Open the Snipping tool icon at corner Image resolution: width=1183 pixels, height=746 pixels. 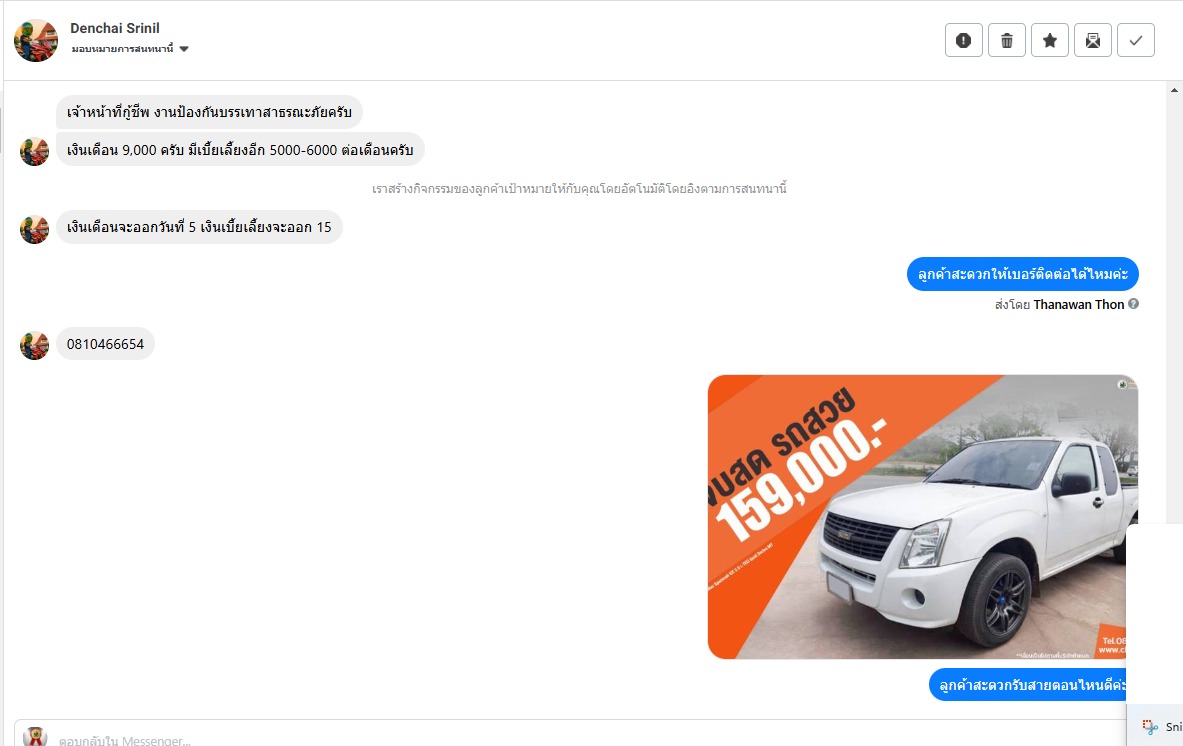(1150, 726)
